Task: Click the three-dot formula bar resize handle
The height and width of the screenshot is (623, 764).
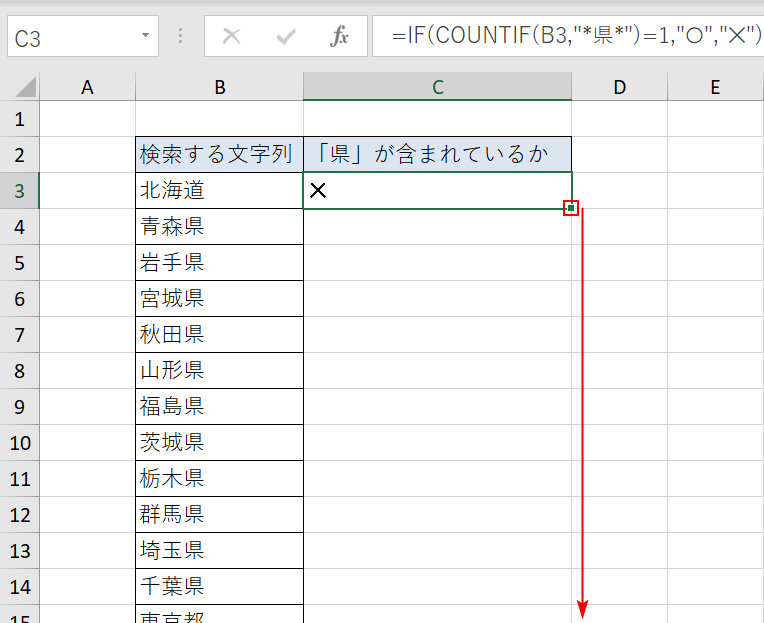Action: click(181, 36)
